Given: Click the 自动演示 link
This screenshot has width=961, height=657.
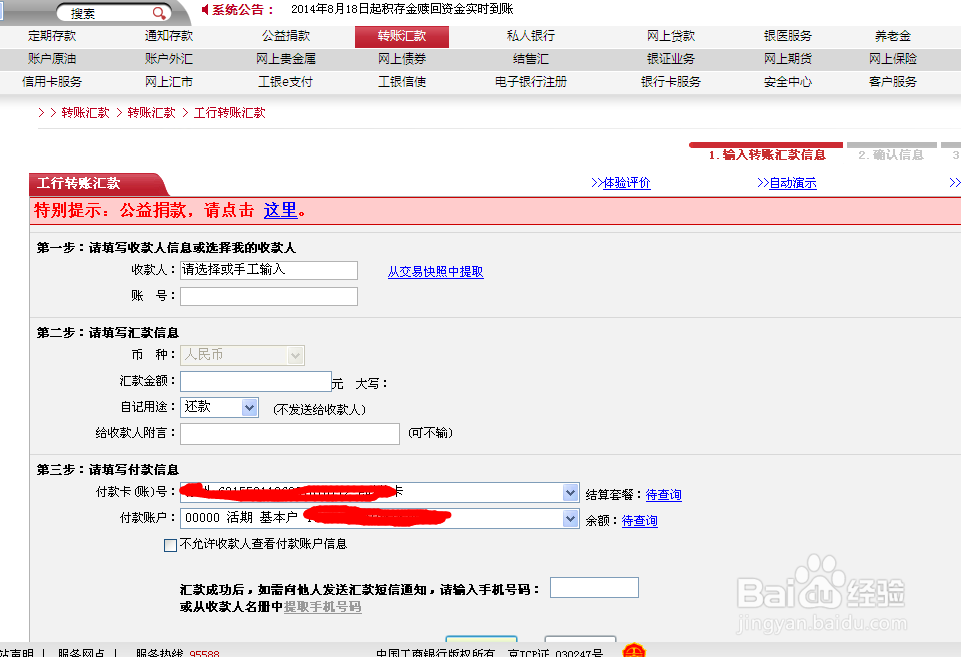Looking at the screenshot, I should coord(792,183).
